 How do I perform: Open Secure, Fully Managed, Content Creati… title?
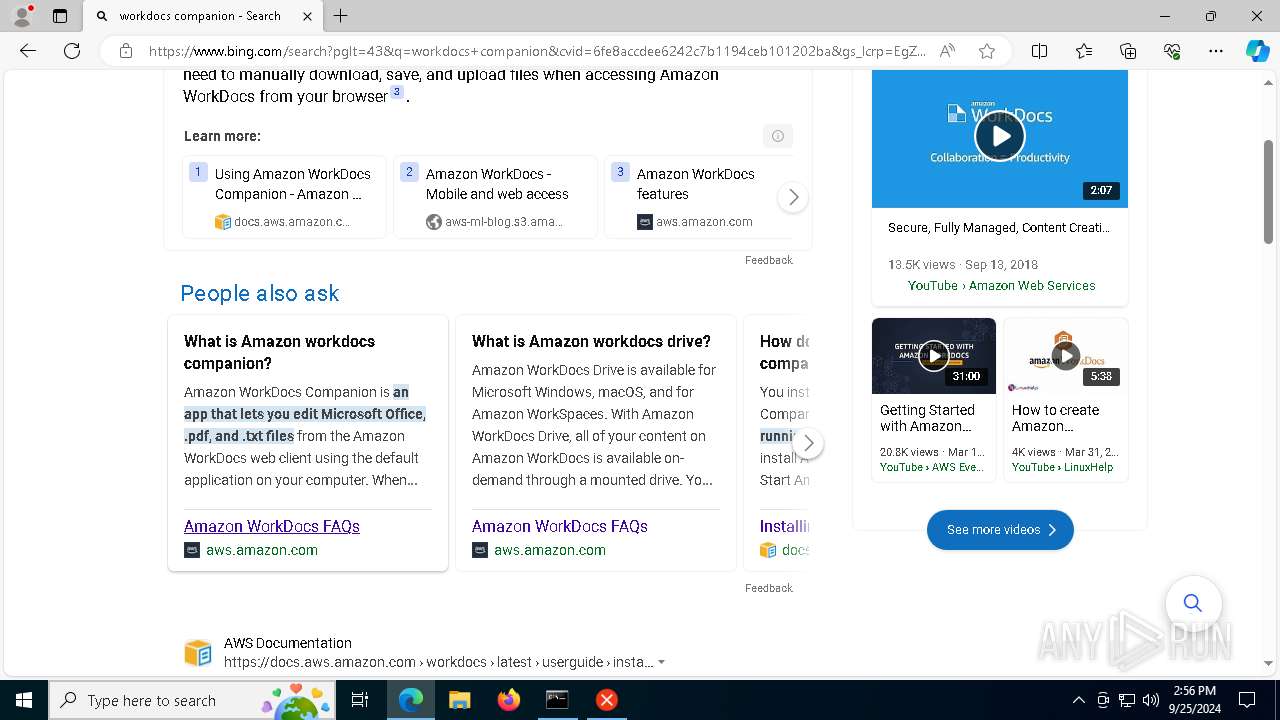[999, 228]
